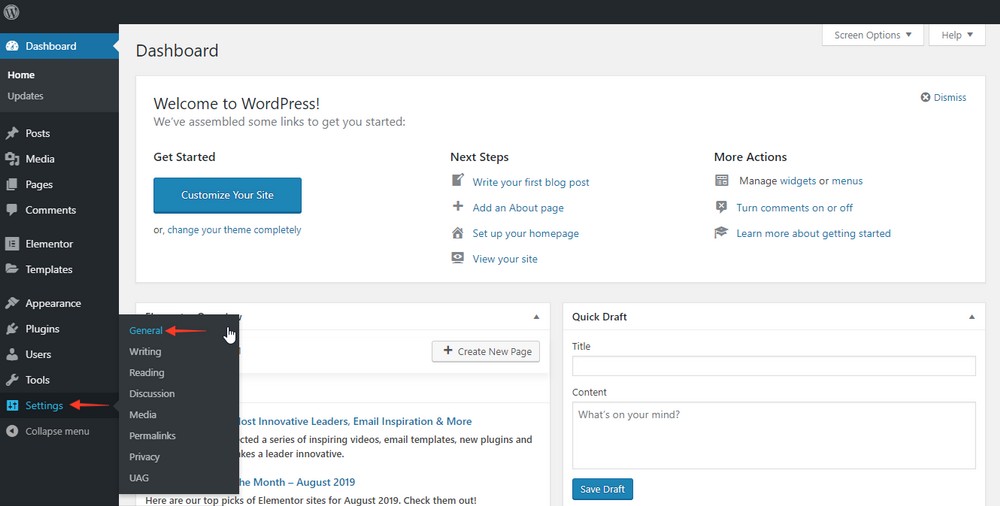Image resolution: width=1000 pixels, height=506 pixels.
Task: Click the Dashboard gauge icon
Action: click(11, 46)
